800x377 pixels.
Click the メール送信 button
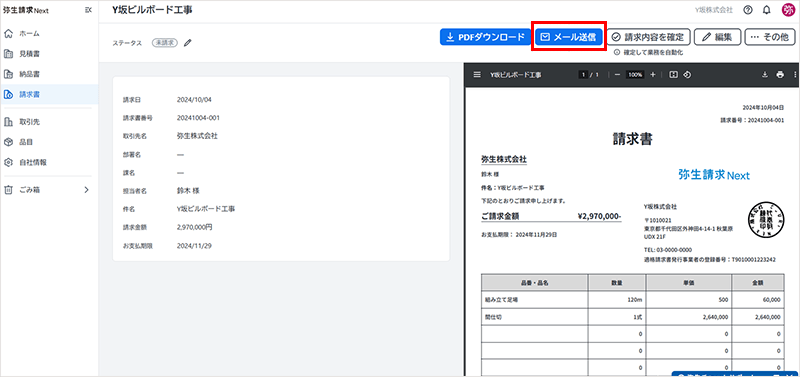pos(569,37)
